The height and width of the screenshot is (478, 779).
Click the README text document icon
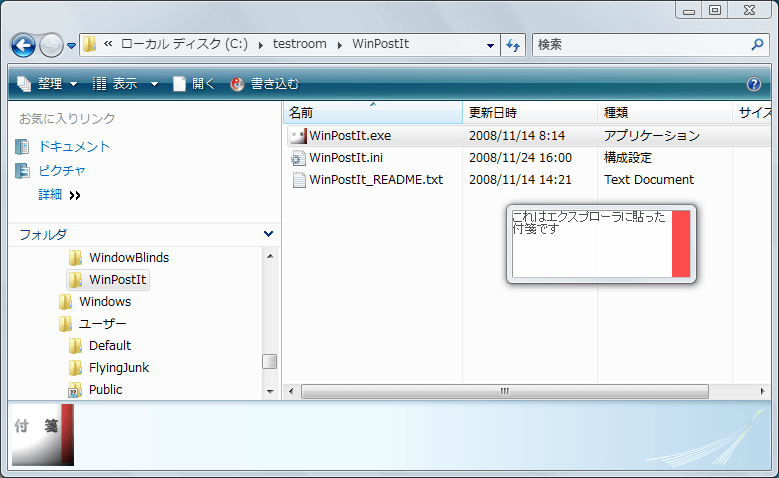299,179
